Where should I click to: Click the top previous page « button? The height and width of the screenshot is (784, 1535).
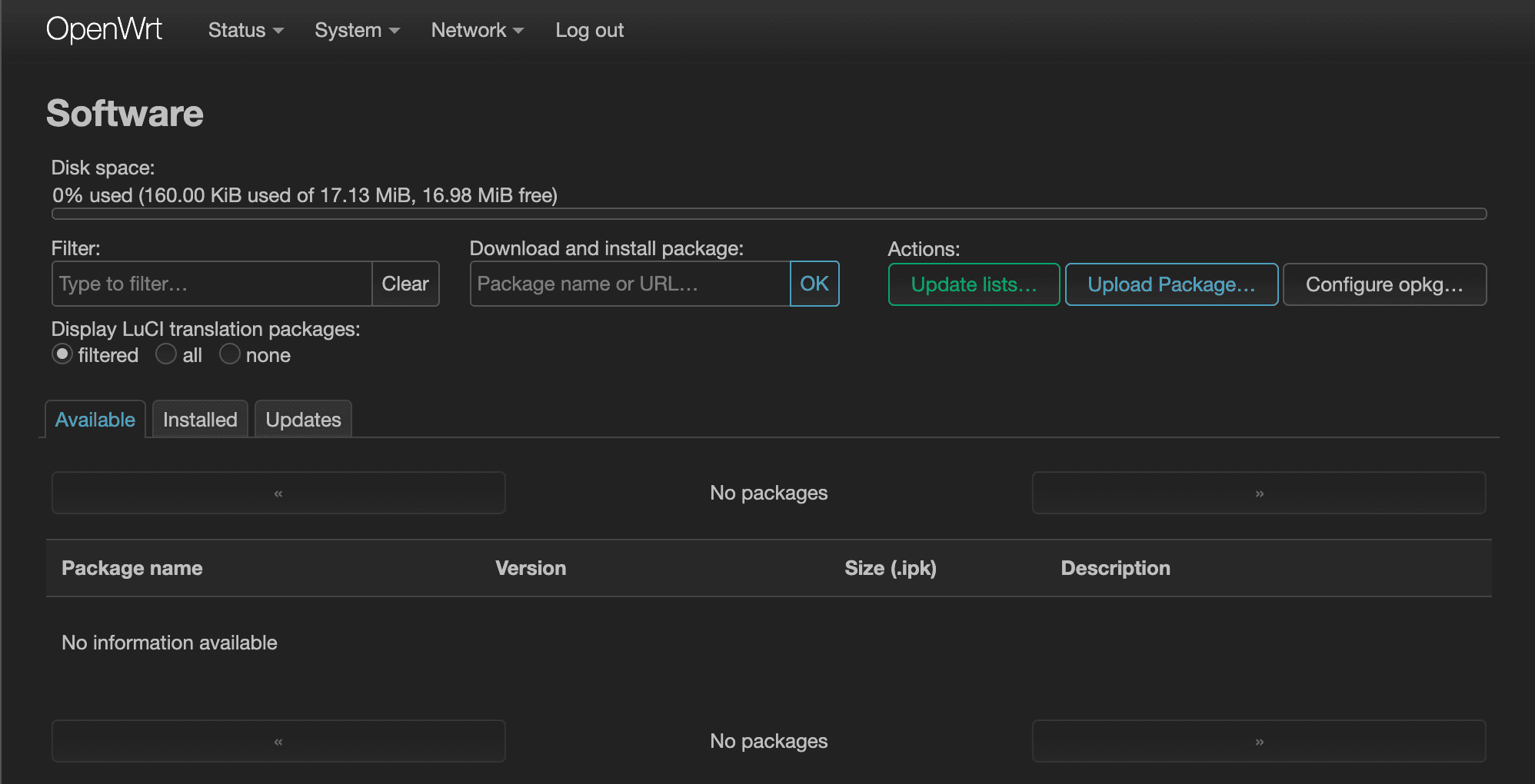pyautogui.click(x=278, y=493)
